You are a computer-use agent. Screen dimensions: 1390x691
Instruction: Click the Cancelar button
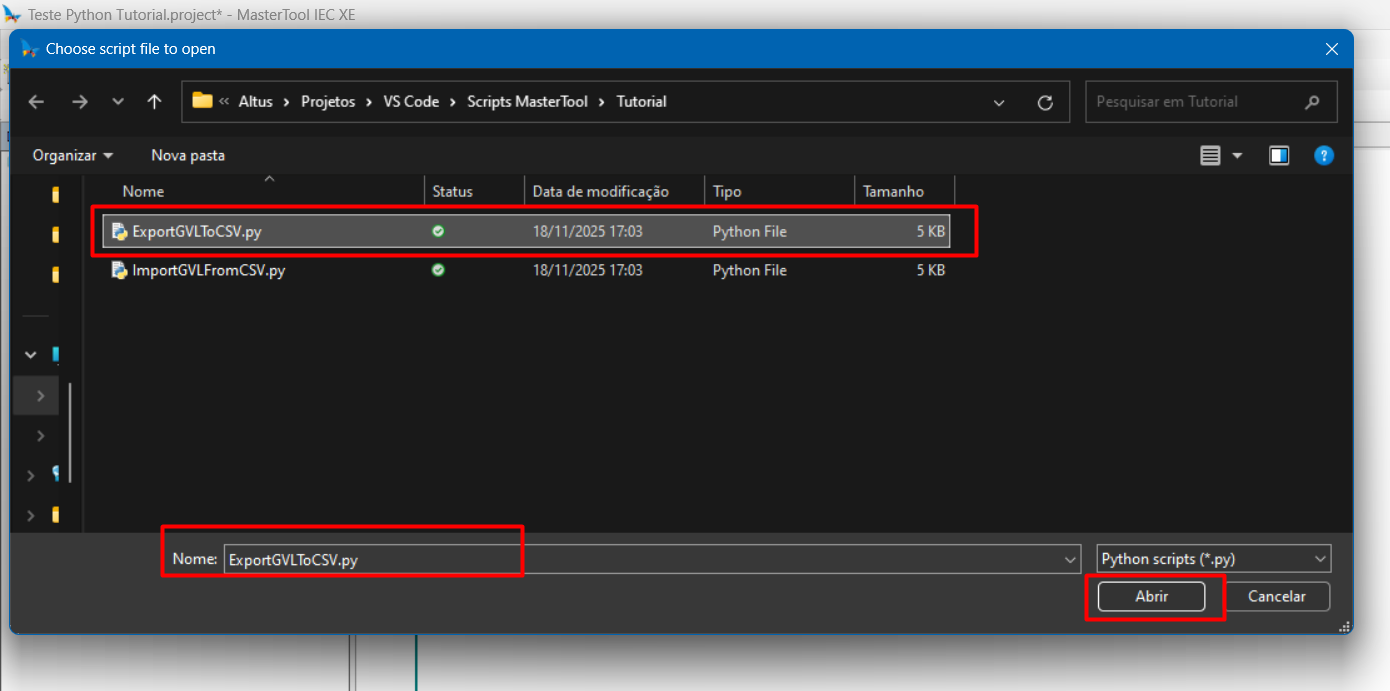click(x=1276, y=596)
